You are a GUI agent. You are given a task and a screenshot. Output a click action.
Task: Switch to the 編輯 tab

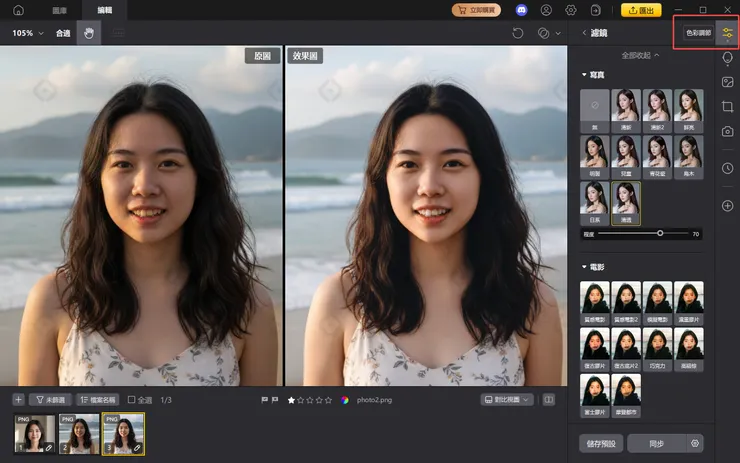coord(105,10)
